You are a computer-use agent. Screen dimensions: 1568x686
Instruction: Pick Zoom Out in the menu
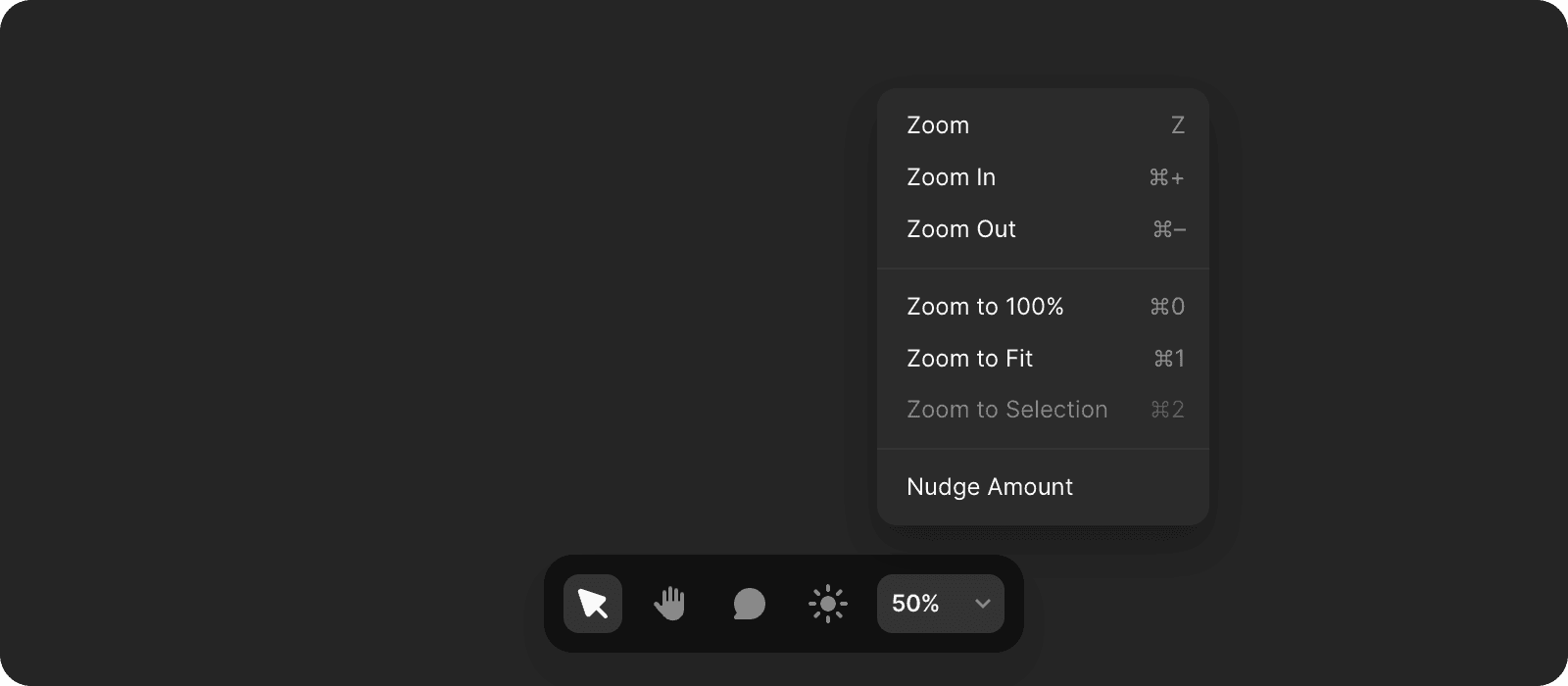coord(961,229)
